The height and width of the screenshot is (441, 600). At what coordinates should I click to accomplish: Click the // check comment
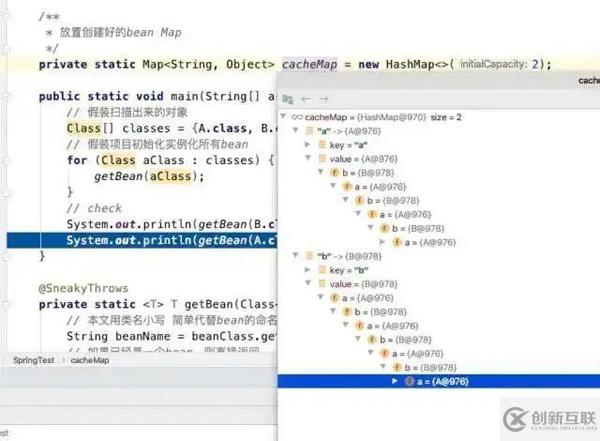coord(94,208)
